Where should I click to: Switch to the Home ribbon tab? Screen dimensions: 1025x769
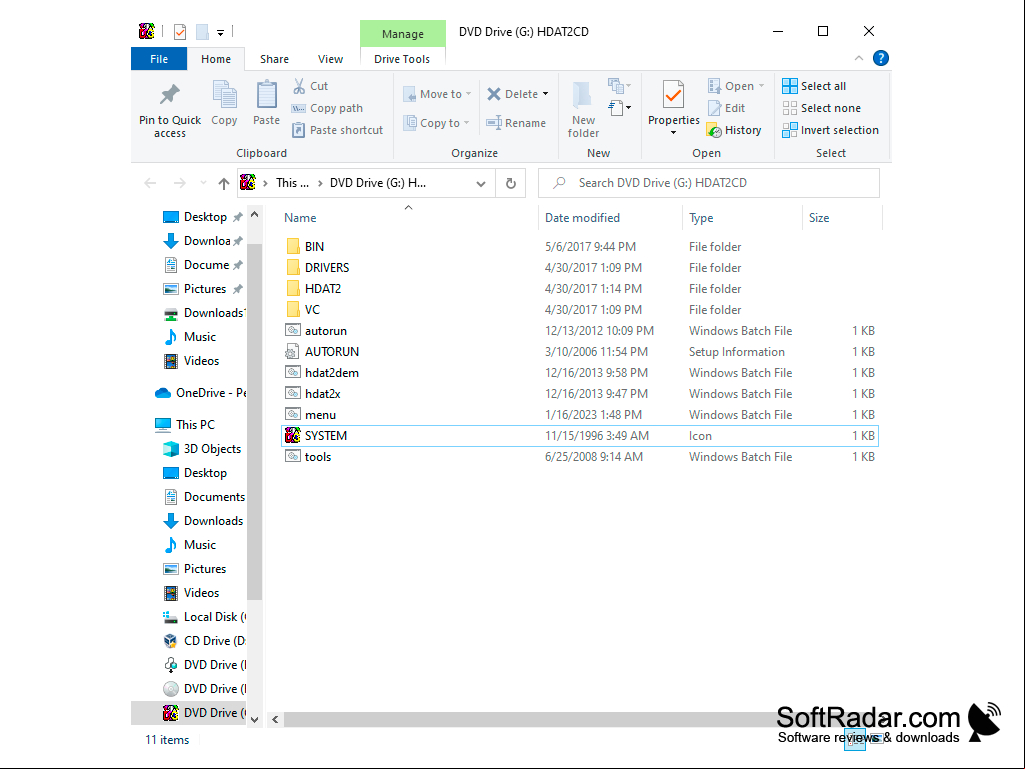(x=216, y=59)
